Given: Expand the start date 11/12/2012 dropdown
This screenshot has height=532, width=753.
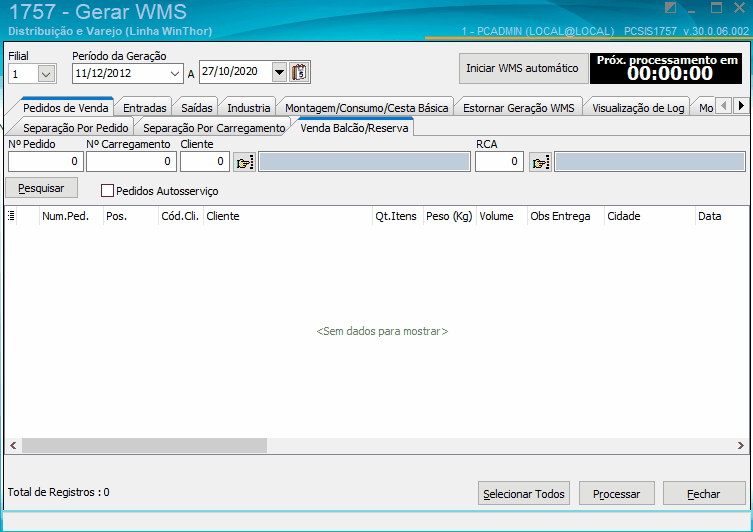Looking at the screenshot, I should pyautogui.click(x=175, y=74).
